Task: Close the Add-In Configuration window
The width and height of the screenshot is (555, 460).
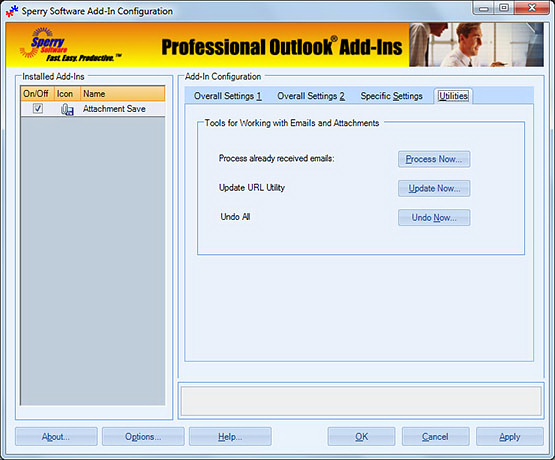Action: [x=532, y=8]
